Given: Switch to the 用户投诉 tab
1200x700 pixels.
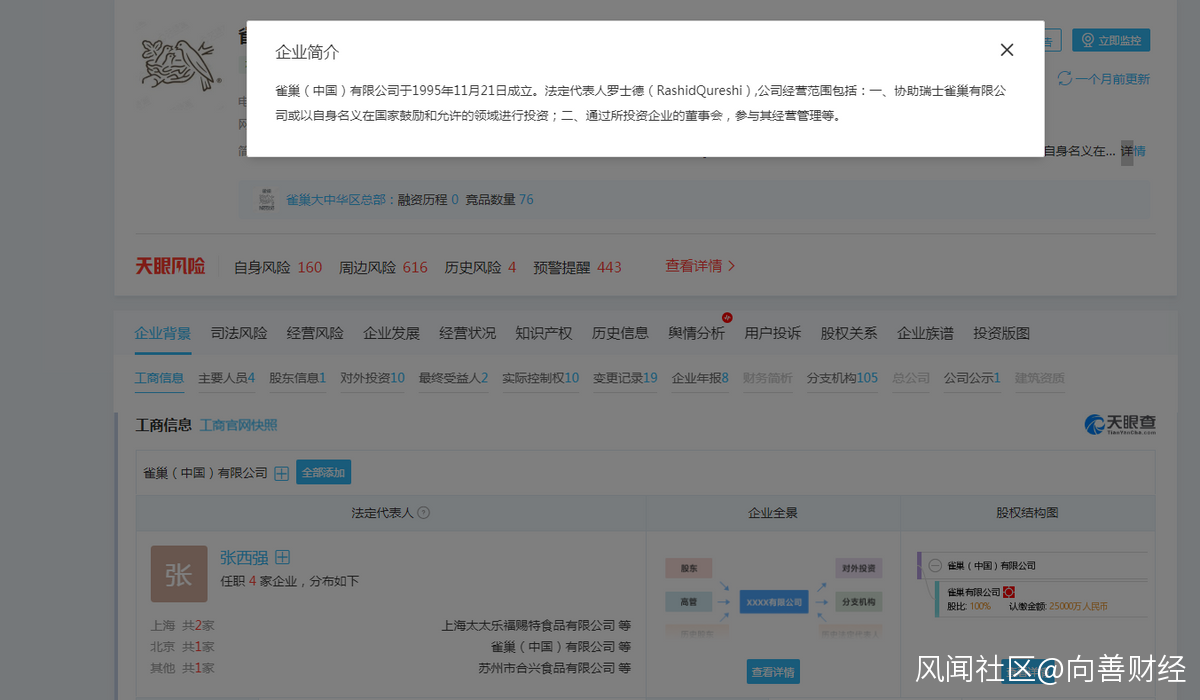Looking at the screenshot, I should point(773,333).
